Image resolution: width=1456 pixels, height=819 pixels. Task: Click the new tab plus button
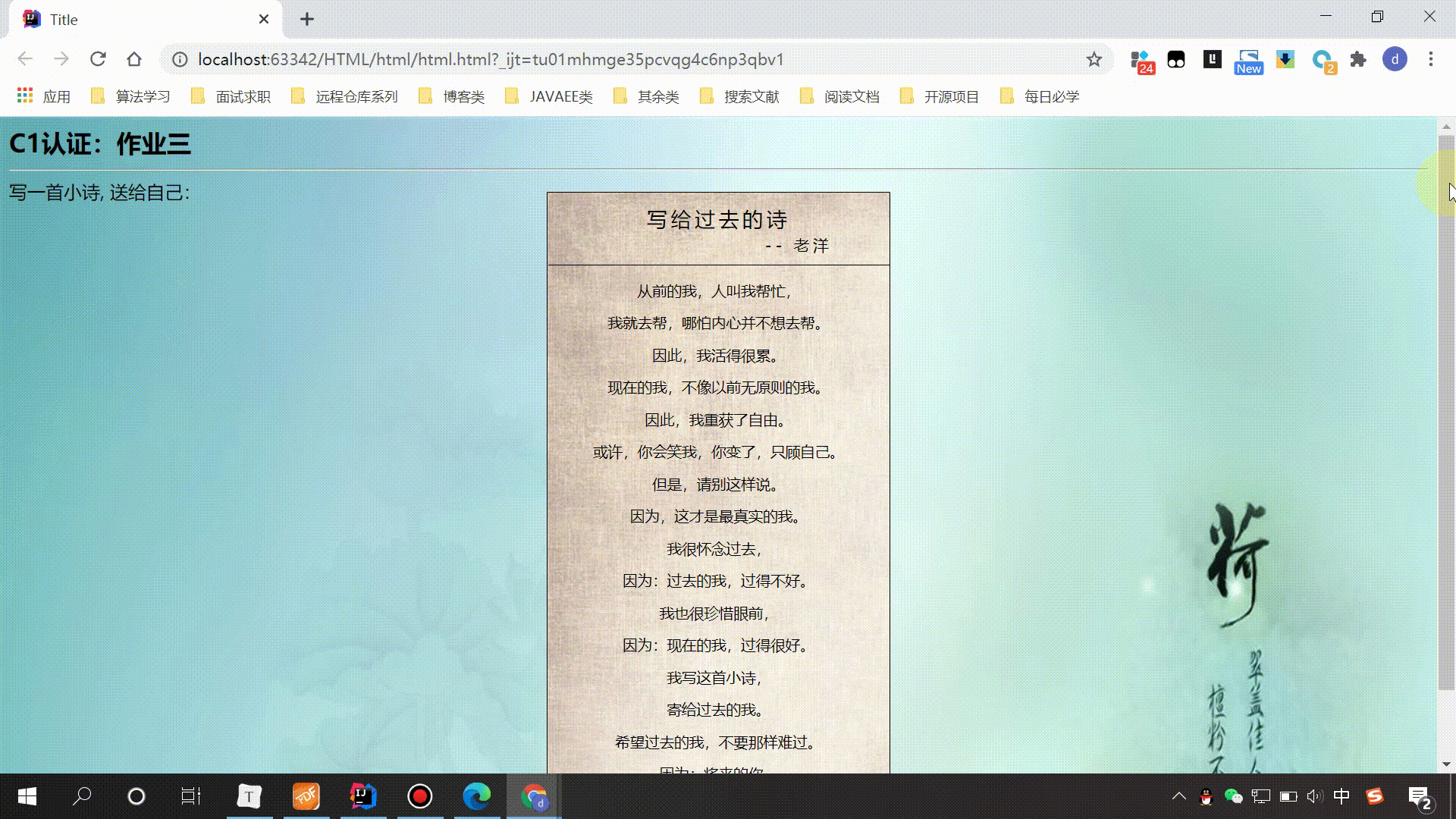[x=307, y=19]
